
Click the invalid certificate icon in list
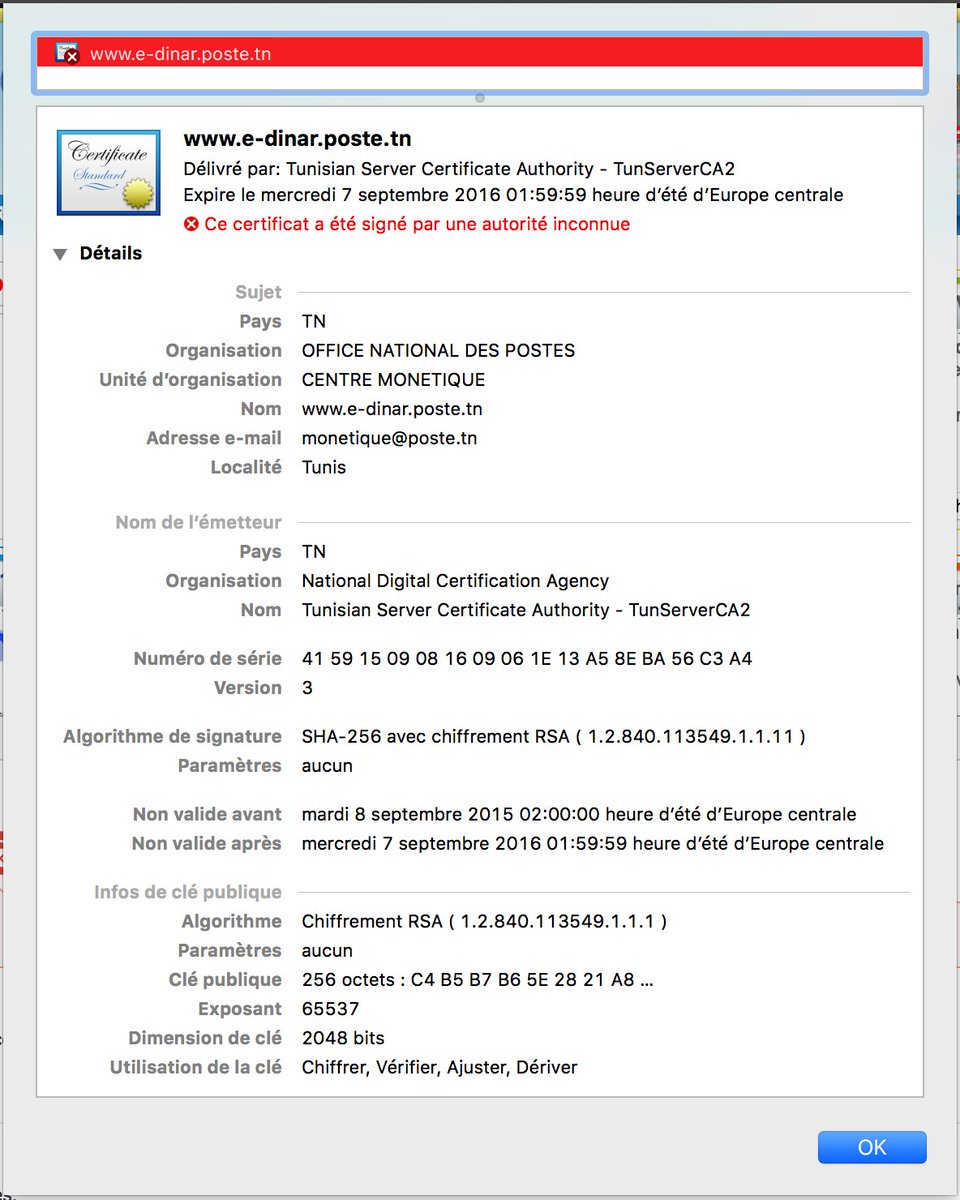[x=68, y=54]
